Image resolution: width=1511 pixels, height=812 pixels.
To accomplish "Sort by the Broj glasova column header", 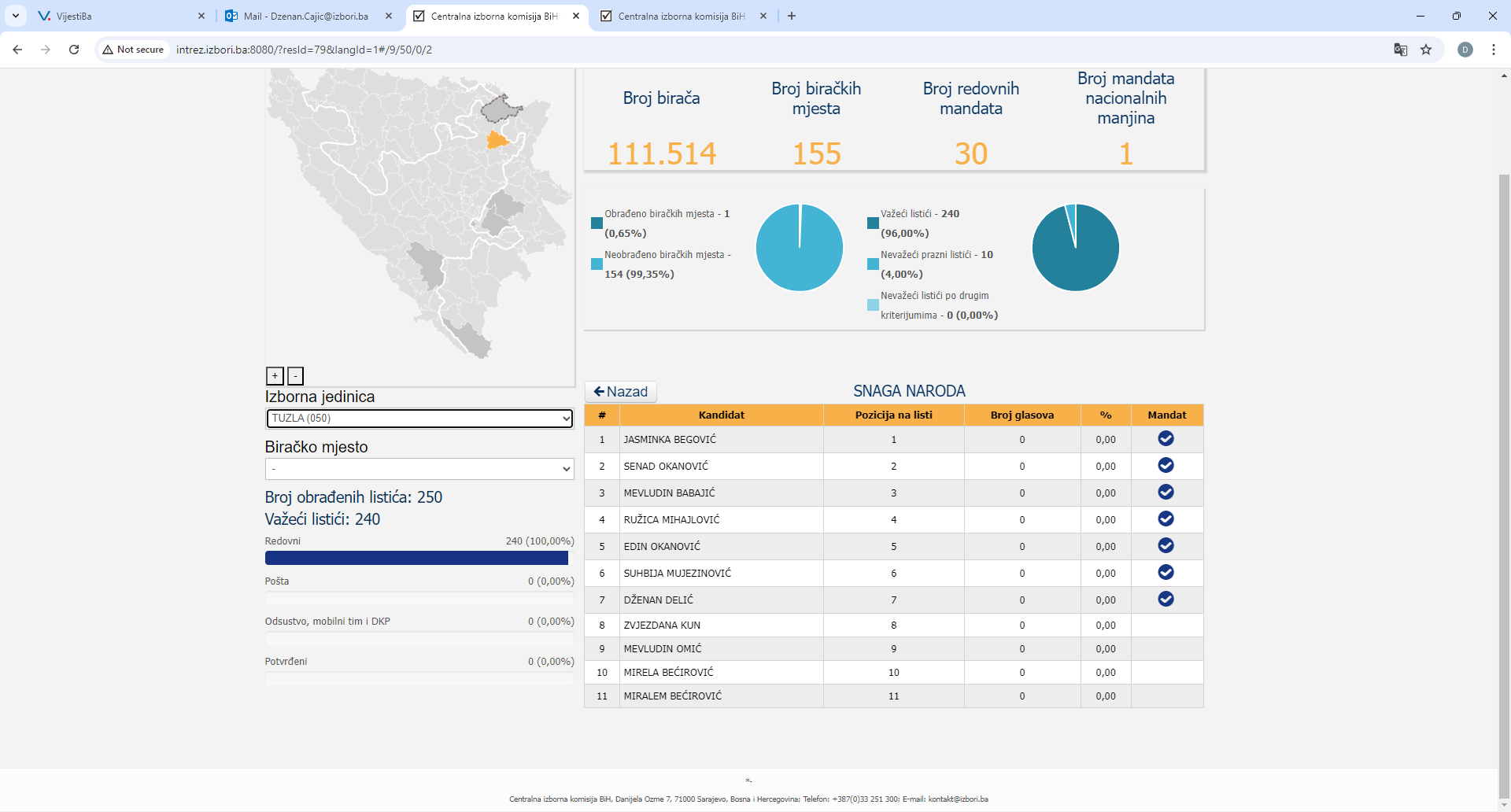I will pos(1021,415).
